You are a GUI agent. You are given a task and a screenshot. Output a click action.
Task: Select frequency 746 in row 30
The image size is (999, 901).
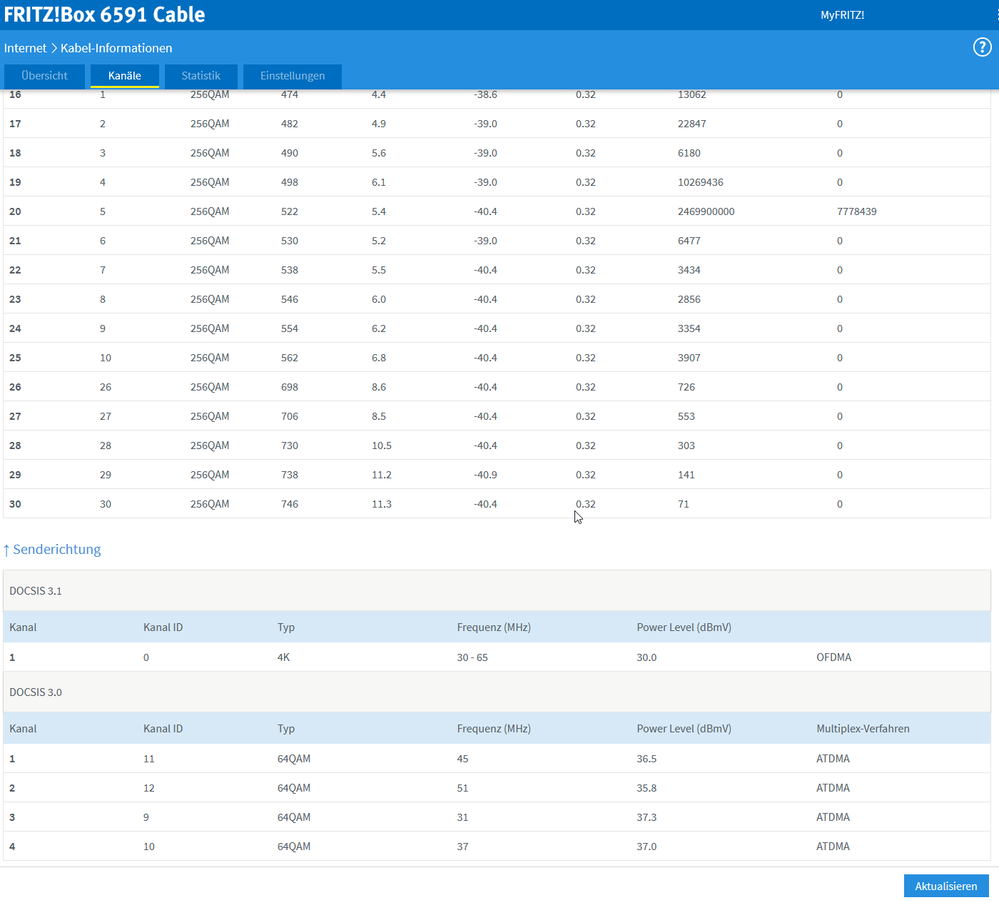(290, 504)
